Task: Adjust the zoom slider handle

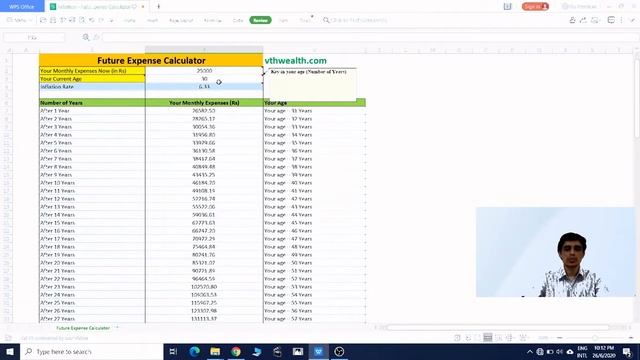Action: 595,338
